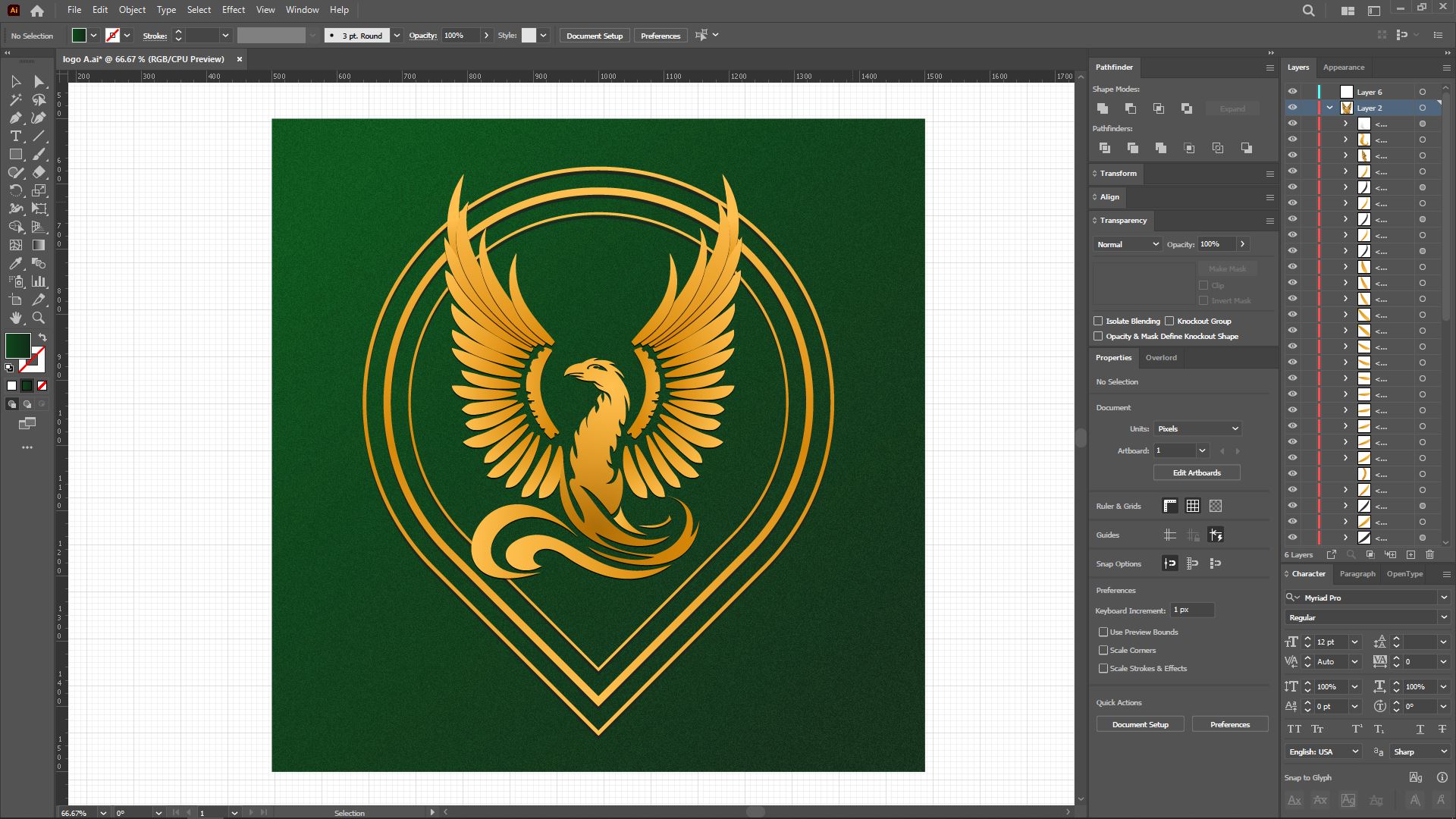Enable Use Preview Bounds checkbox
Screen dimensions: 1456x819
1103,632
